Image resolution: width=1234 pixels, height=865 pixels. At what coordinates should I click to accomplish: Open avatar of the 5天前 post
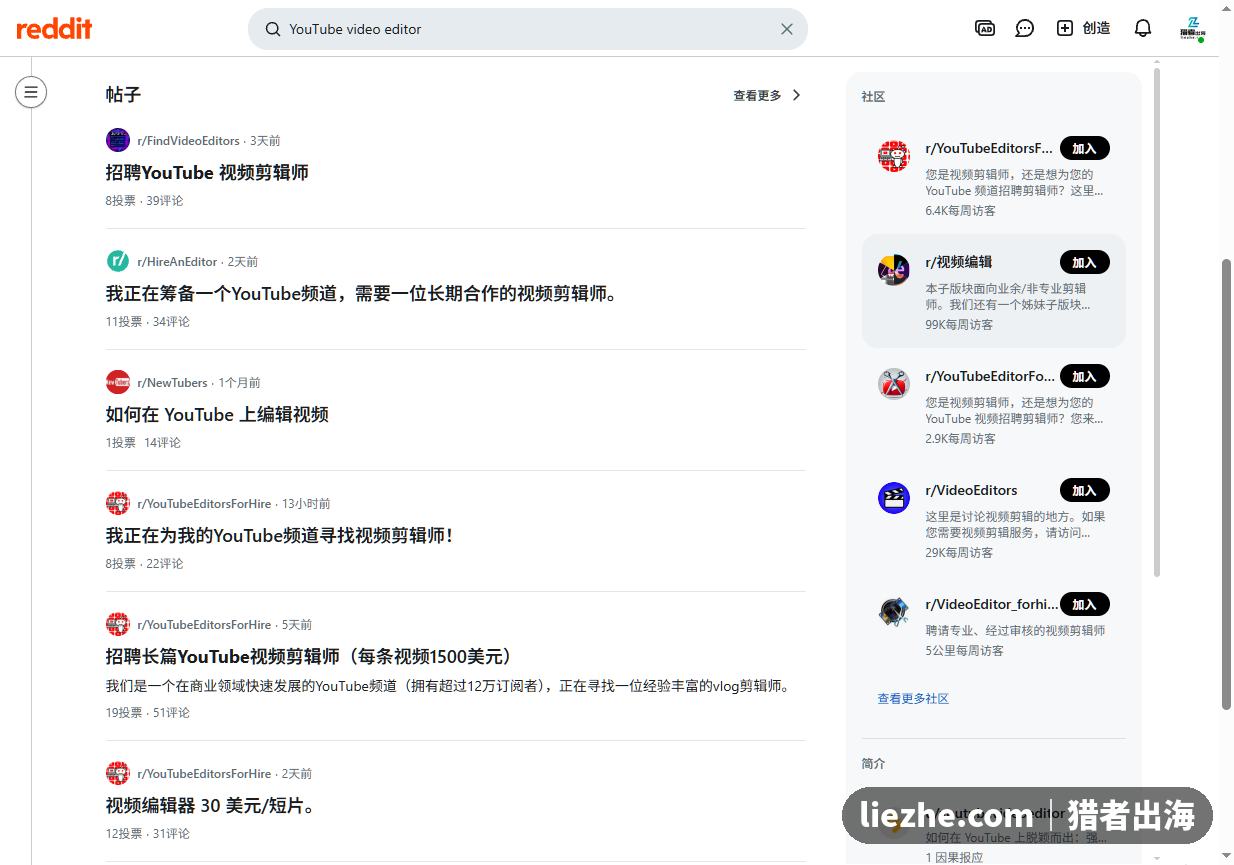click(x=118, y=624)
